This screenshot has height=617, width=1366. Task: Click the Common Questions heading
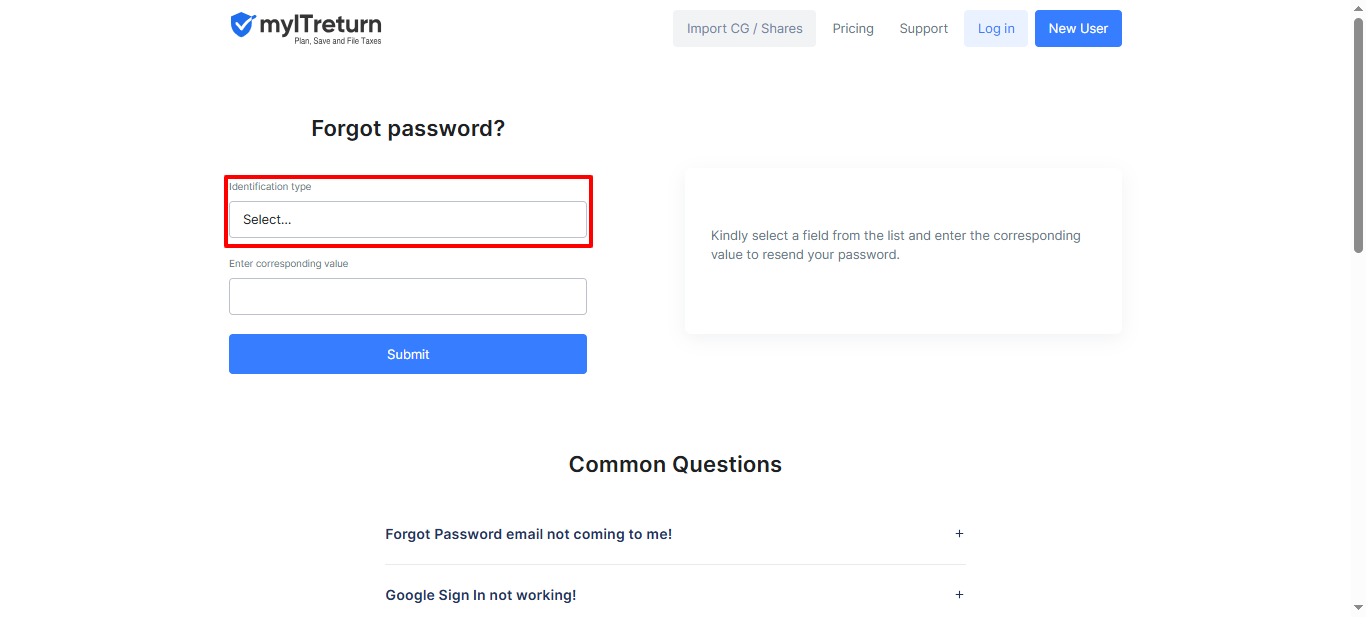(675, 464)
